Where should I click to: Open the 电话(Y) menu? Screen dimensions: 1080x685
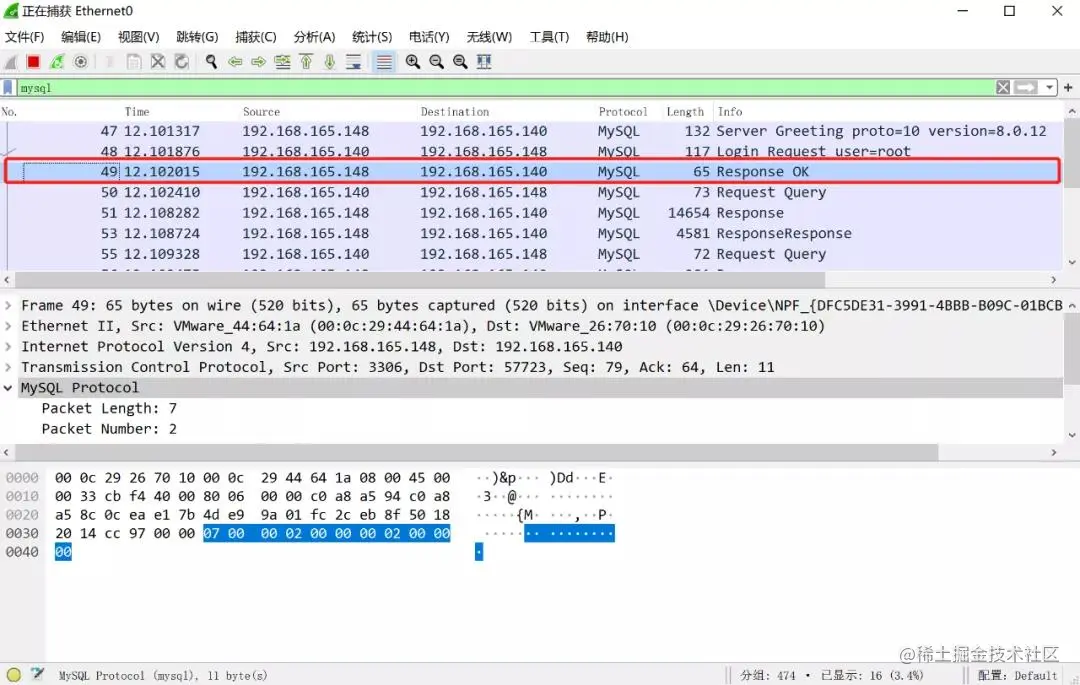click(x=429, y=36)
